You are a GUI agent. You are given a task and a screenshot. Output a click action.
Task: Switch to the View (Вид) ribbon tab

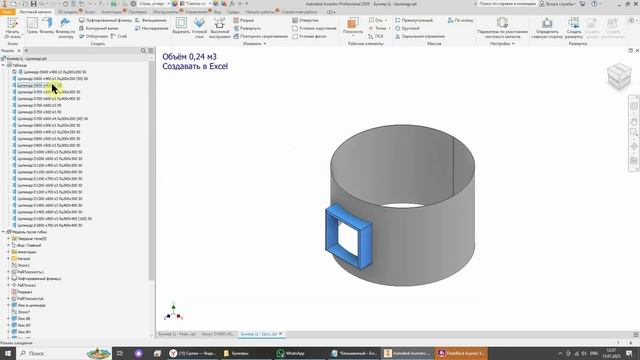coord(217,12)
